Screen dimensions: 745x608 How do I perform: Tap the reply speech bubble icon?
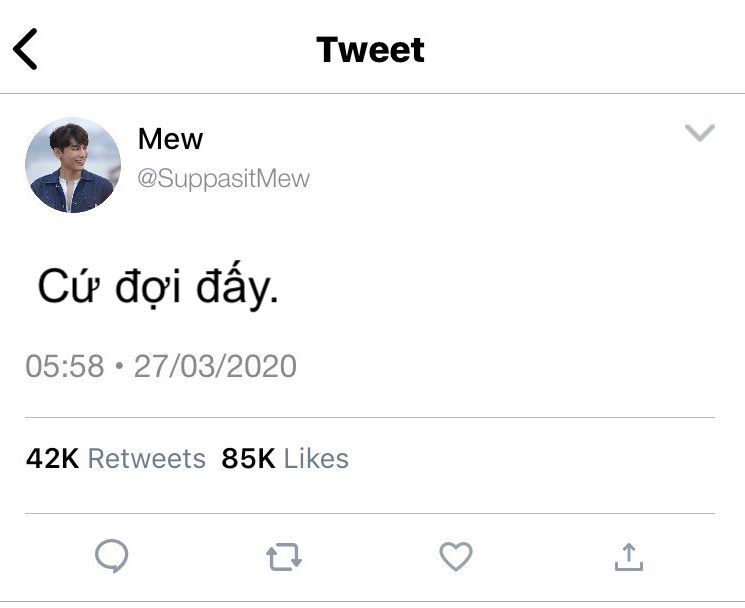[x=112, y=556]
